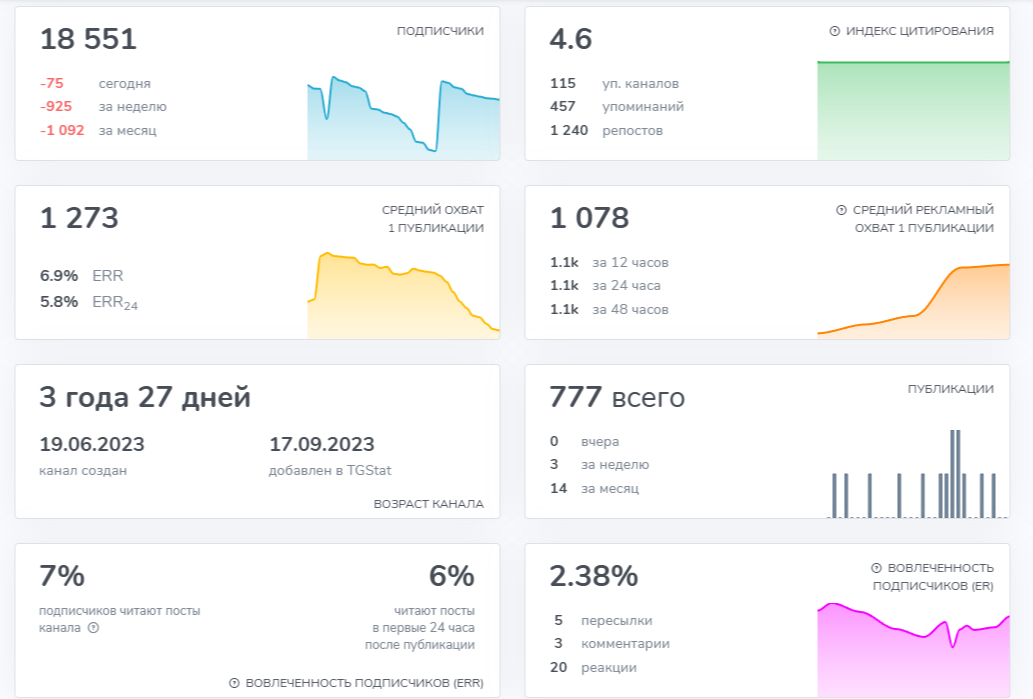The image size is (1033, 699).
Task: Click help icon after 'подписчиков читают посты канала'
Action: (x=94, y=628)
